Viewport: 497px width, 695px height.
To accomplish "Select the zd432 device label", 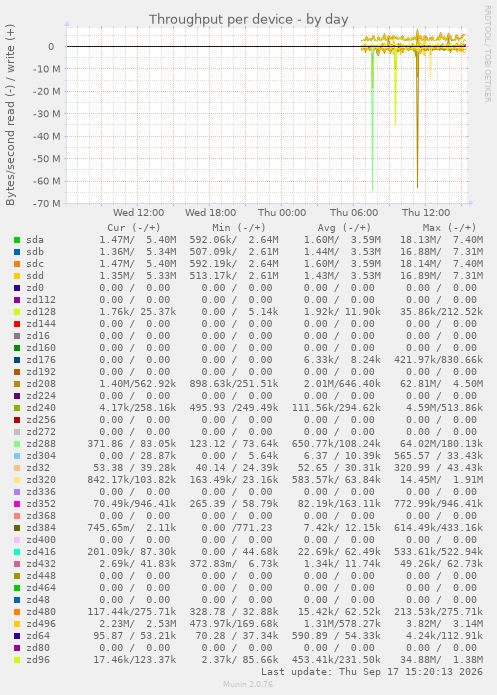I will point(41,564).
